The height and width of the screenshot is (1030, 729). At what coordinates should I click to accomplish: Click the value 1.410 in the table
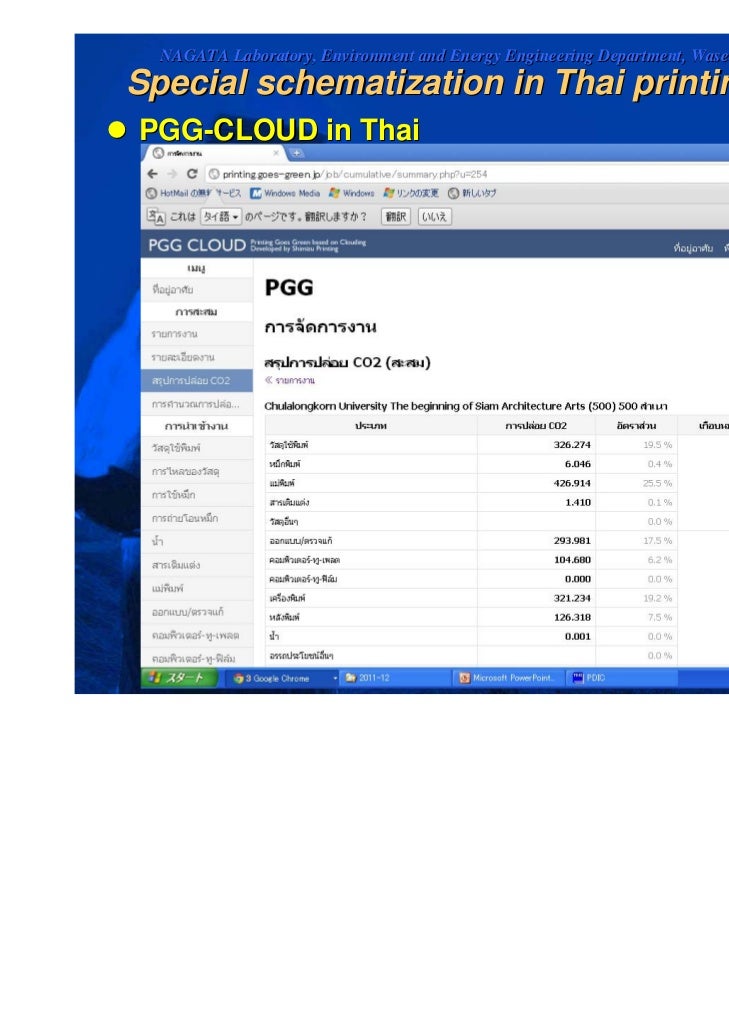pyautogui.click(x=578, y=503)
